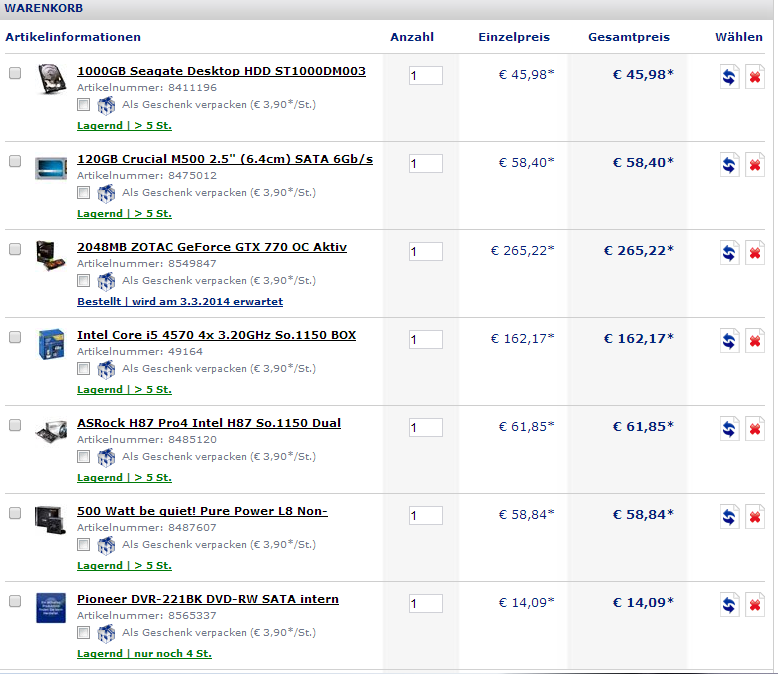
Task: Select the be quiet! Pure Power row checkbox
Action: point(15,513)
